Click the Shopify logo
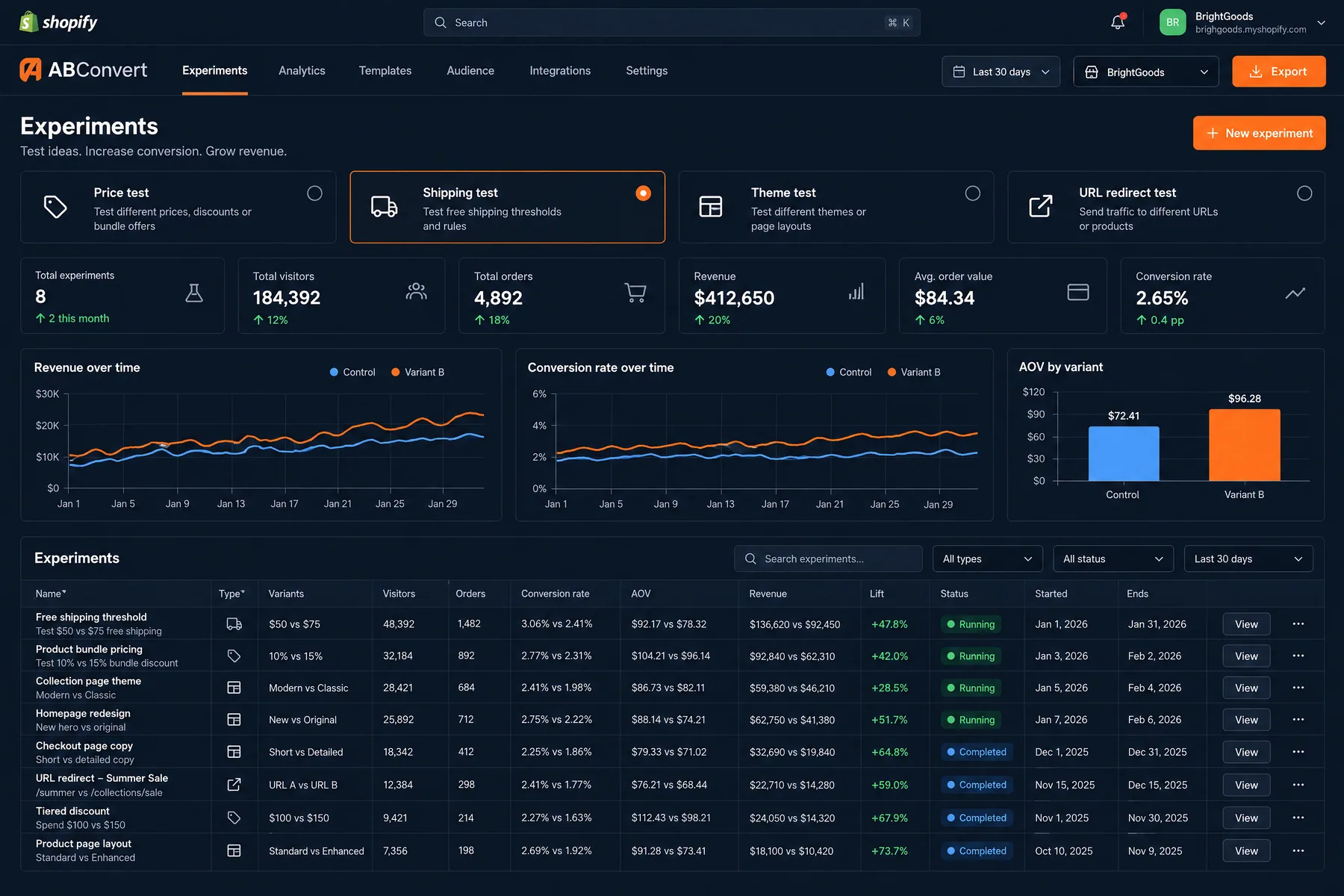Image resolution: width=1344 pixels, height=896 pixels. [58, 22]
